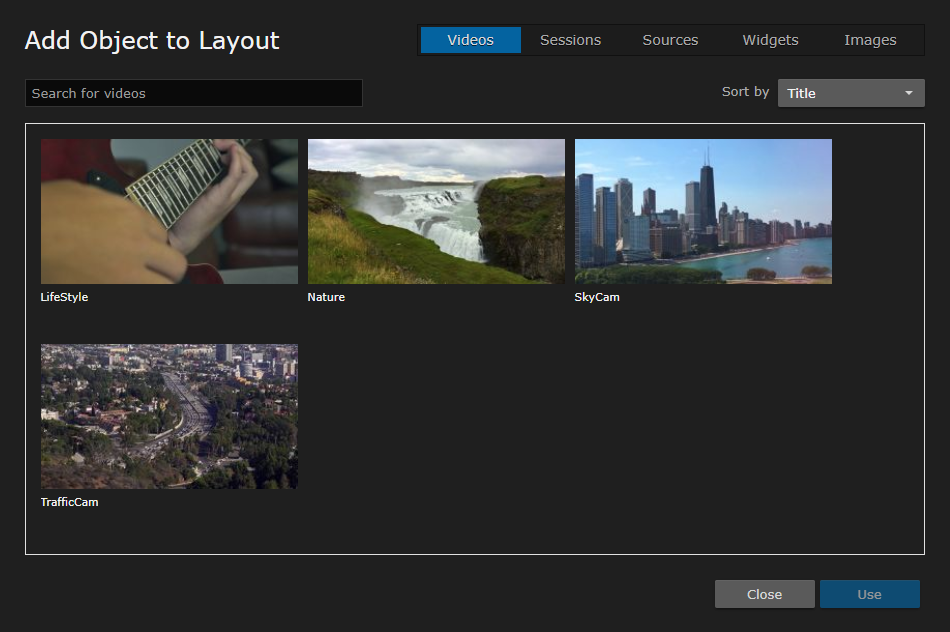
Task: Click the search for videos field
Action: (193, 92)
